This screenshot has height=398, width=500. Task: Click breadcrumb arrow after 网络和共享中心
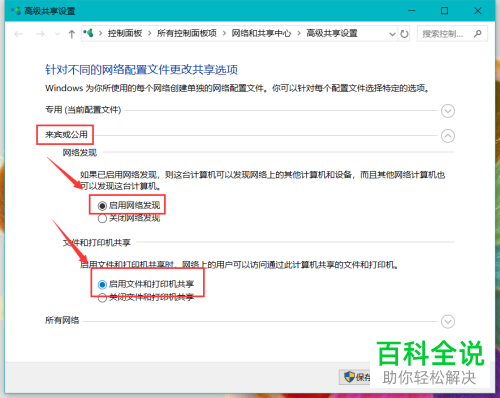(x=299, y=33)
